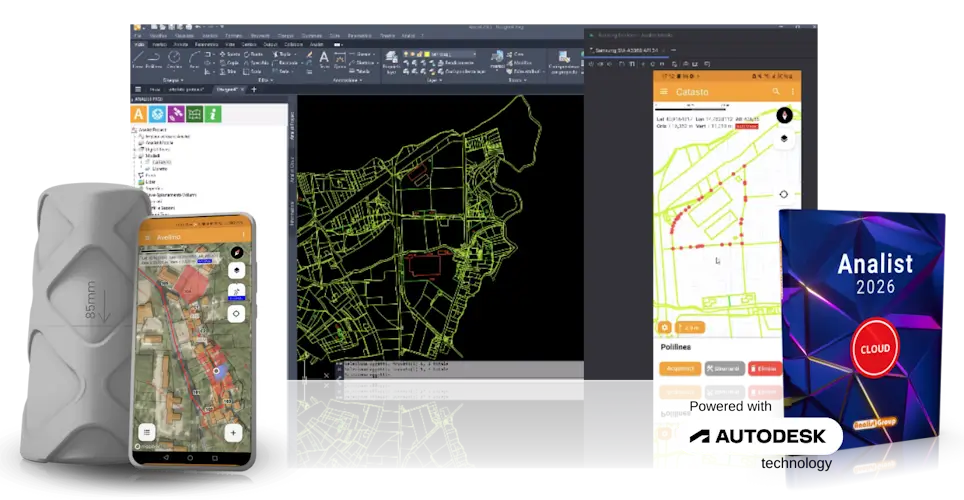This screenshot has width=964, height=500.
Task: Open the hamburger menu in Catasto header
Action: (664, 92)
